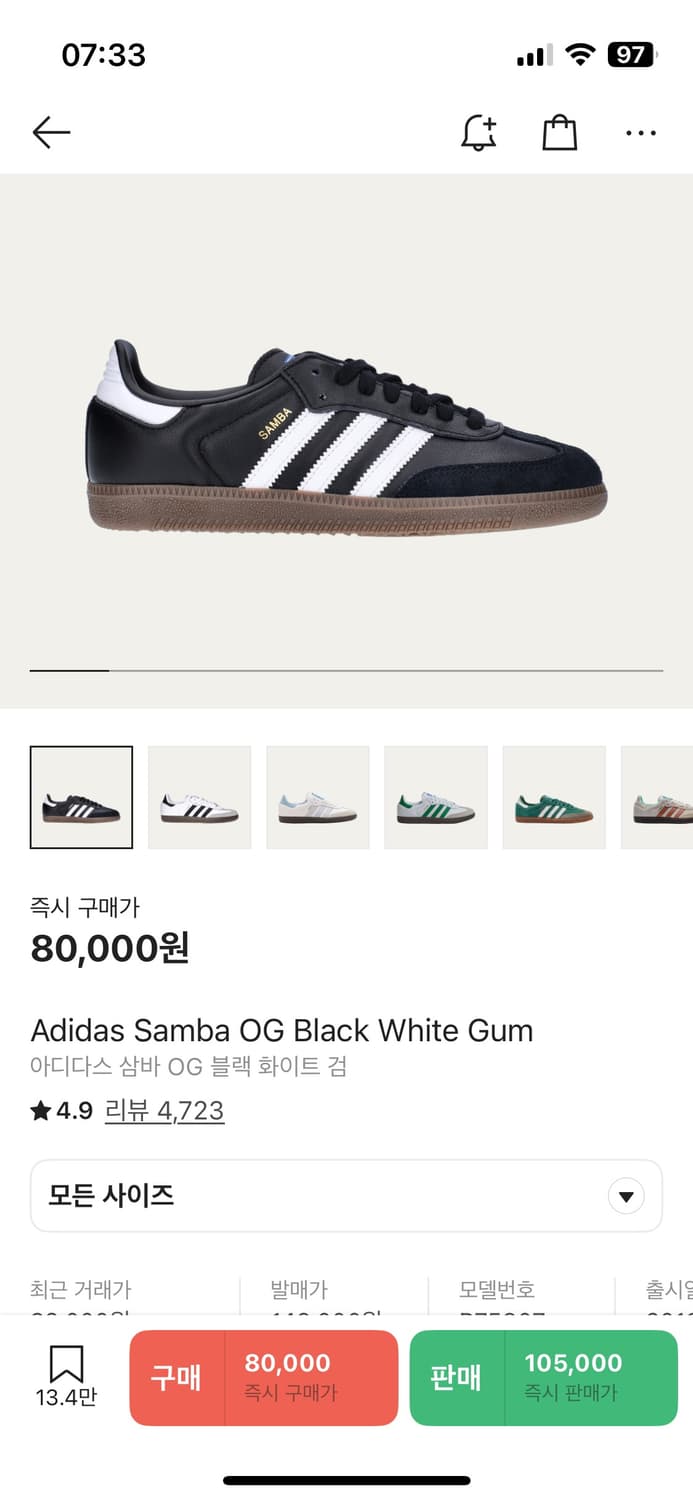
Task: Open the three-dot more options menu
Action: tap(641, 133)
